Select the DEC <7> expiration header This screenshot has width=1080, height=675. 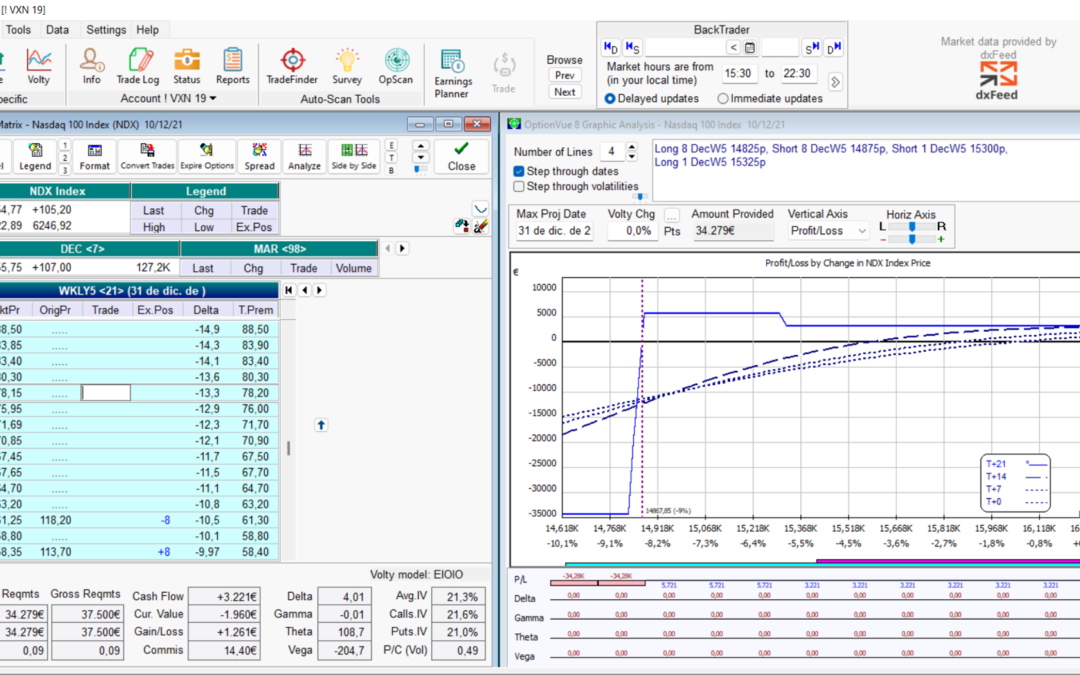pyautogui.click(x=82, y=249)
